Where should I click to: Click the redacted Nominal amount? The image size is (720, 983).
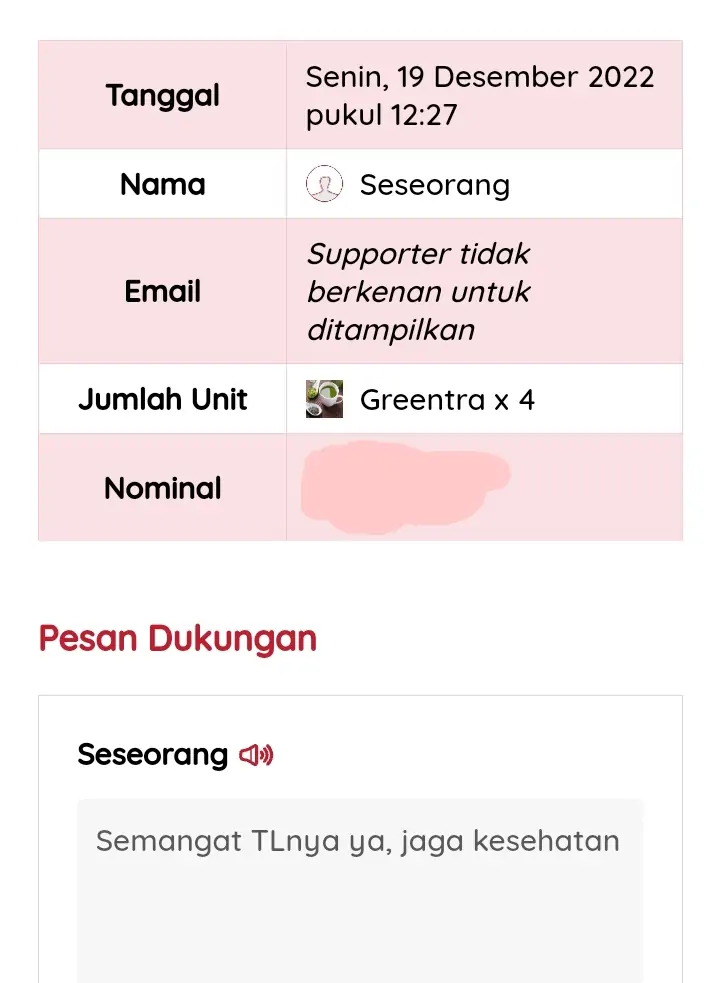click(405, 488)
